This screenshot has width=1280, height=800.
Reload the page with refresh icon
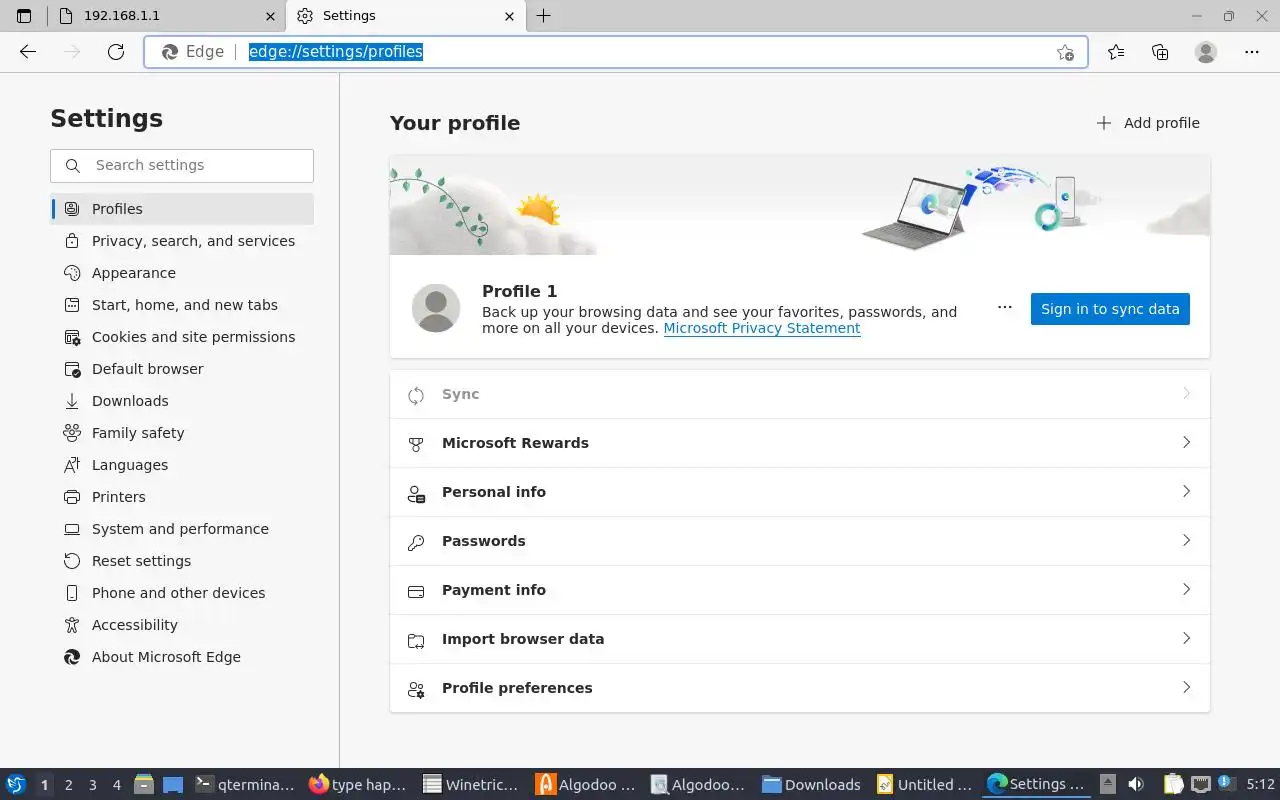tap(116, 52)
